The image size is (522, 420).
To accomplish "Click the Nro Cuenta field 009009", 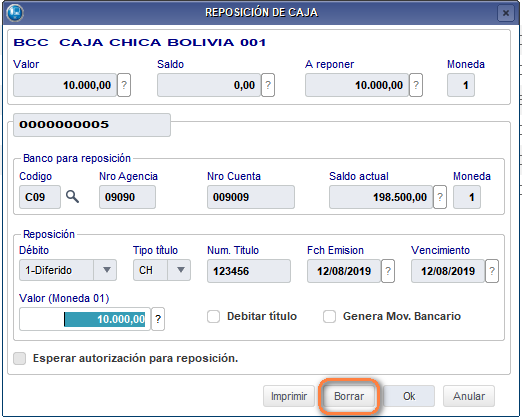I will point(251,197).
